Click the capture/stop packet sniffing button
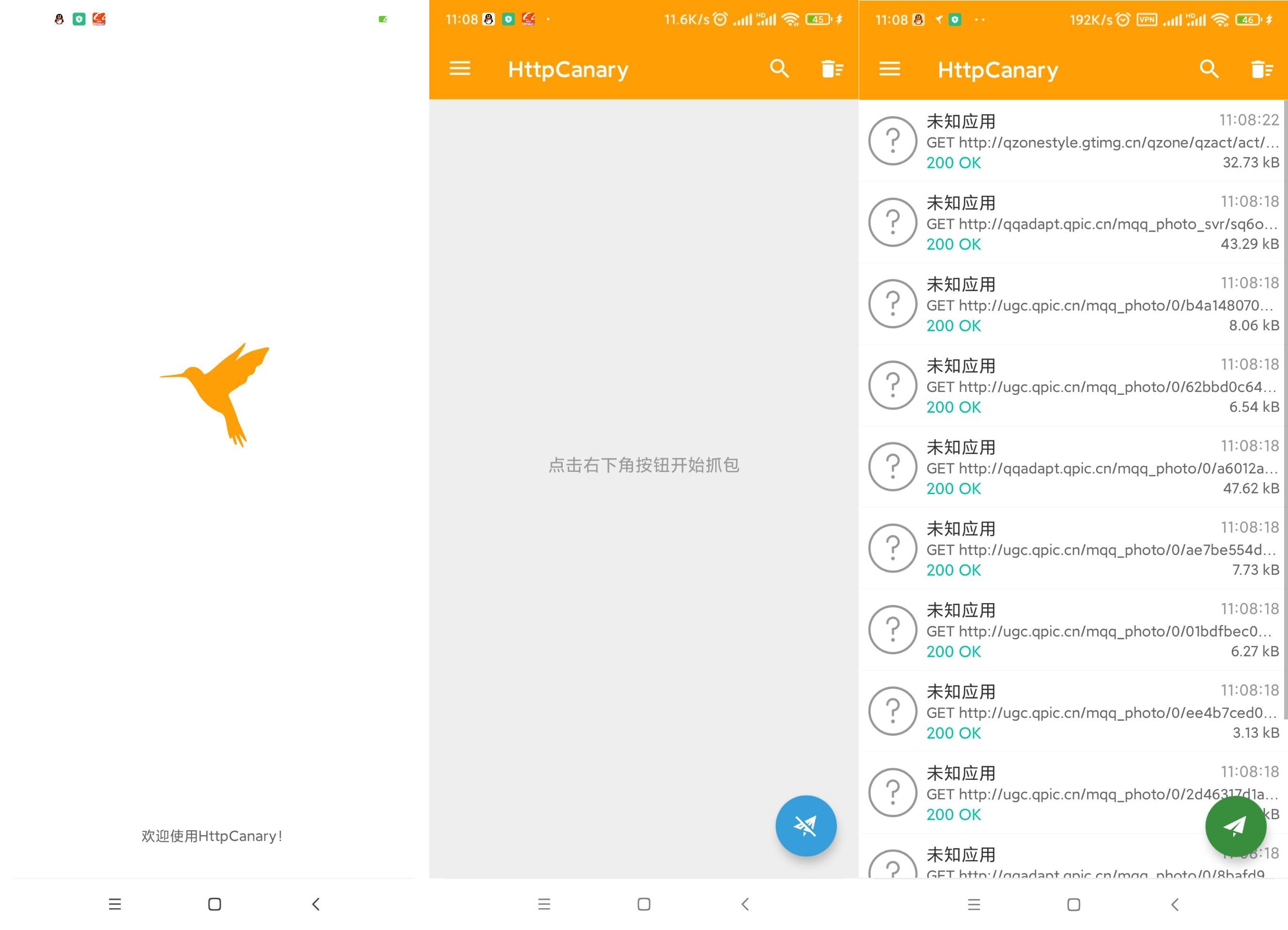The image size is (1288, 930). (806, 824)
